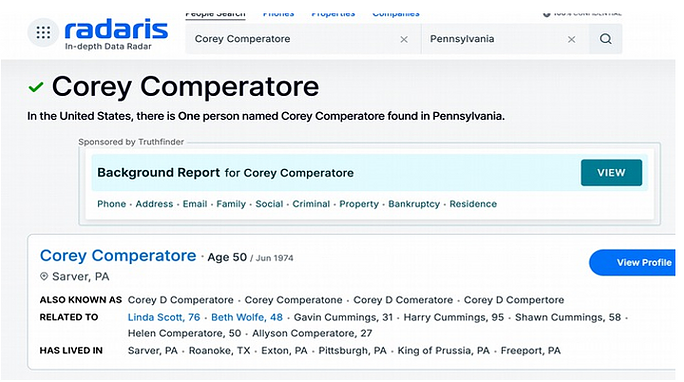Screen dimensions: 684x382
Task: Open the apps grid menu icon
Action: pyautogui.click(x=43, y=32)
